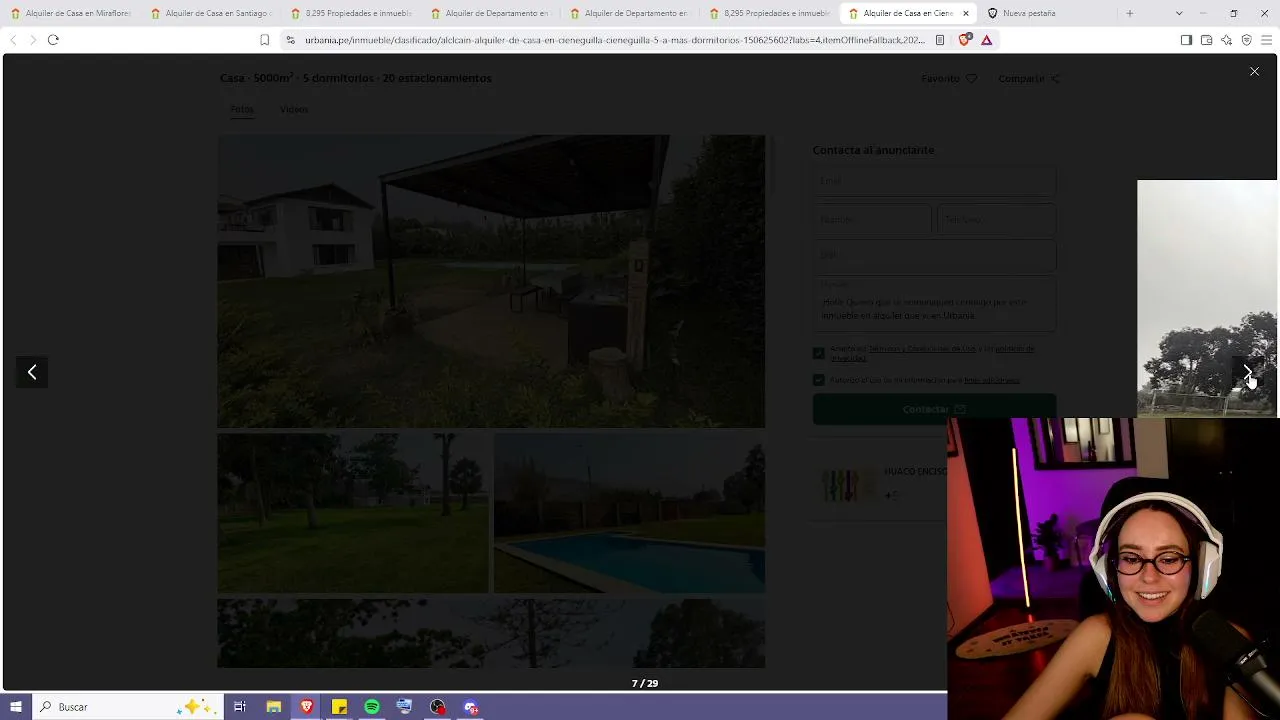The width and height of the screenshot is (1280, 720).
Task: Open Spotify from taskbar
Action: tap(372, 707)
